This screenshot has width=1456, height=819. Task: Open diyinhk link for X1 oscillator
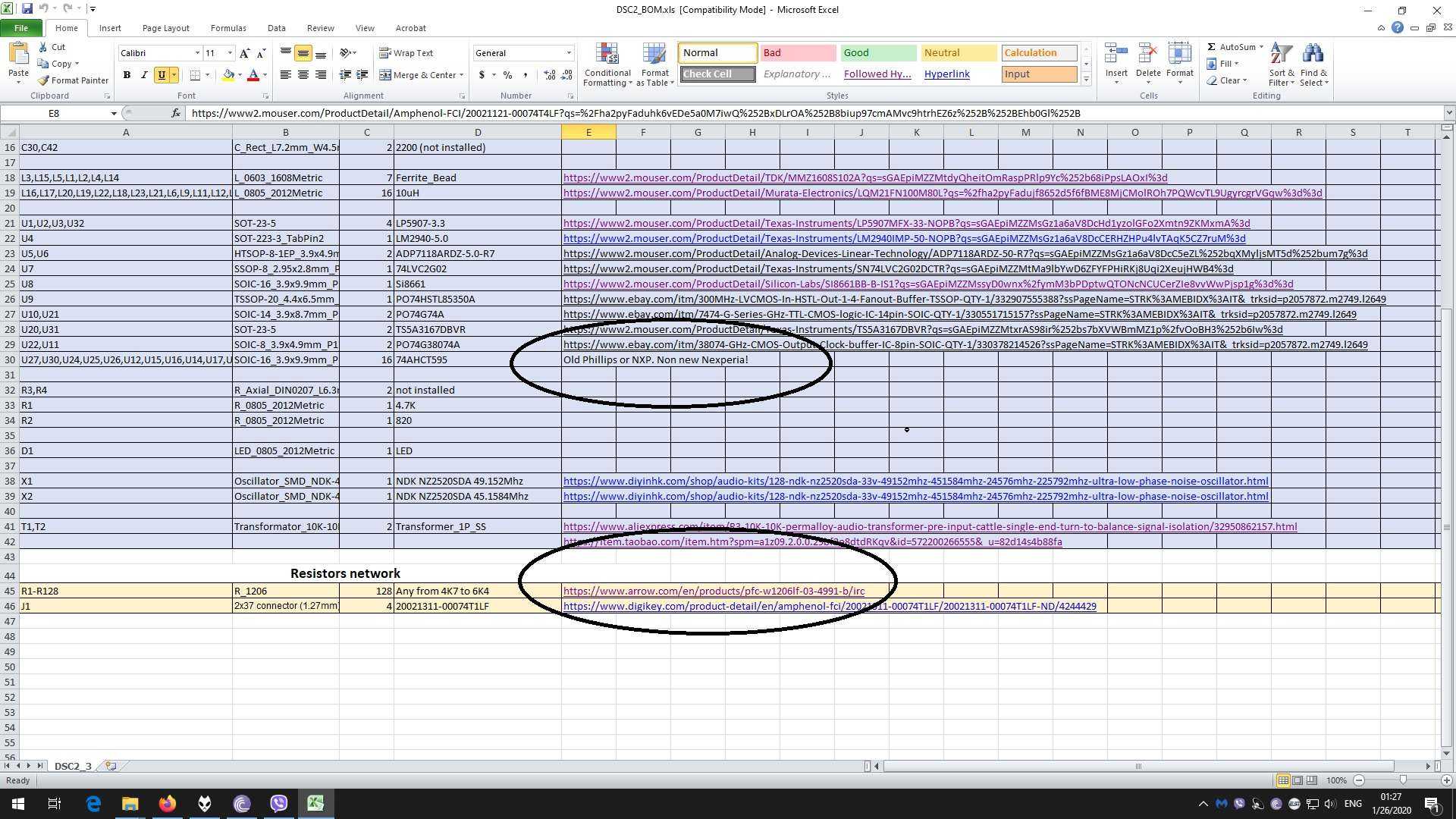tap(915, 481)
